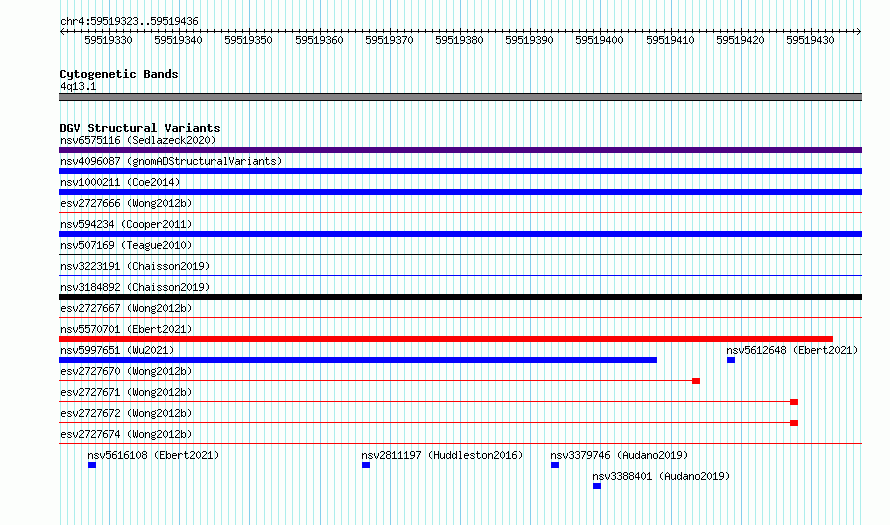
Task: Select small blue nsv3388401 variant marker
Action: click(597, 486)
